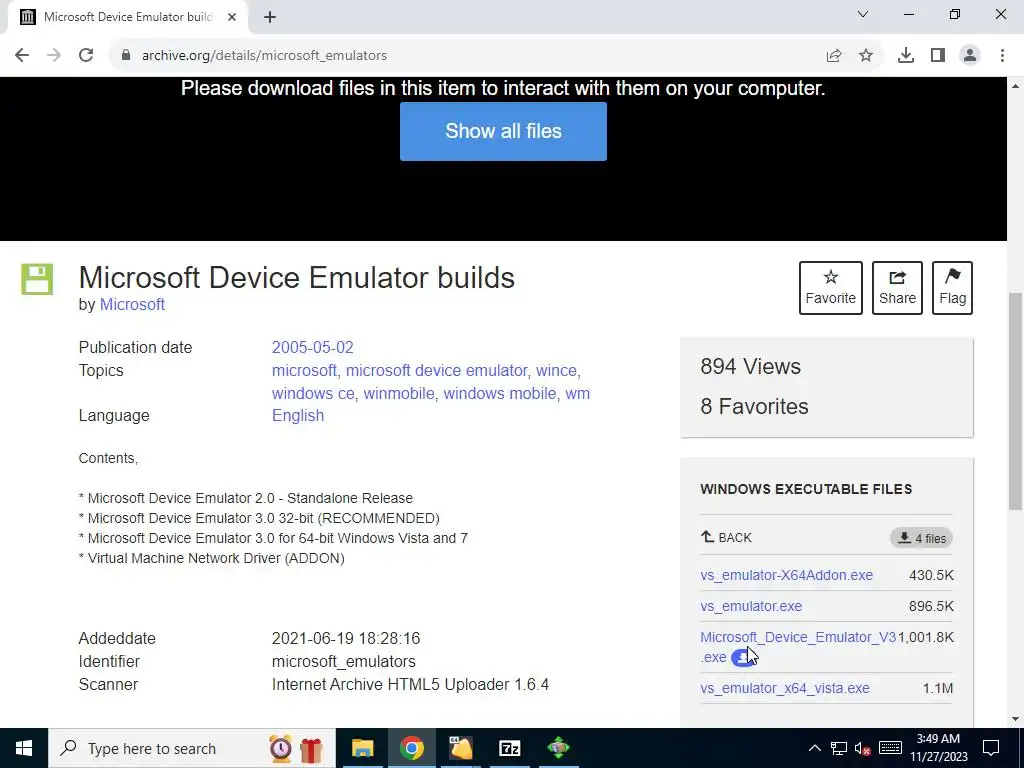Download vs_emulator-X64Addon.exe
Image resolution: width=1024 pixels, height=768 pixels.
(786, 575)
